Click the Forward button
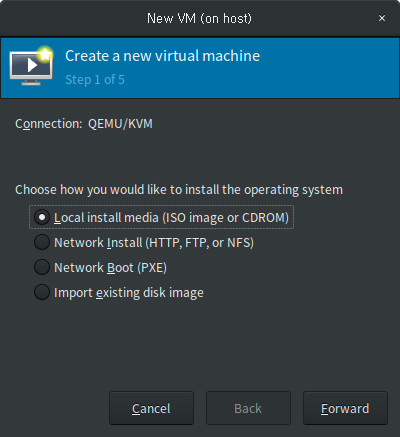 [x=345, y=408]
